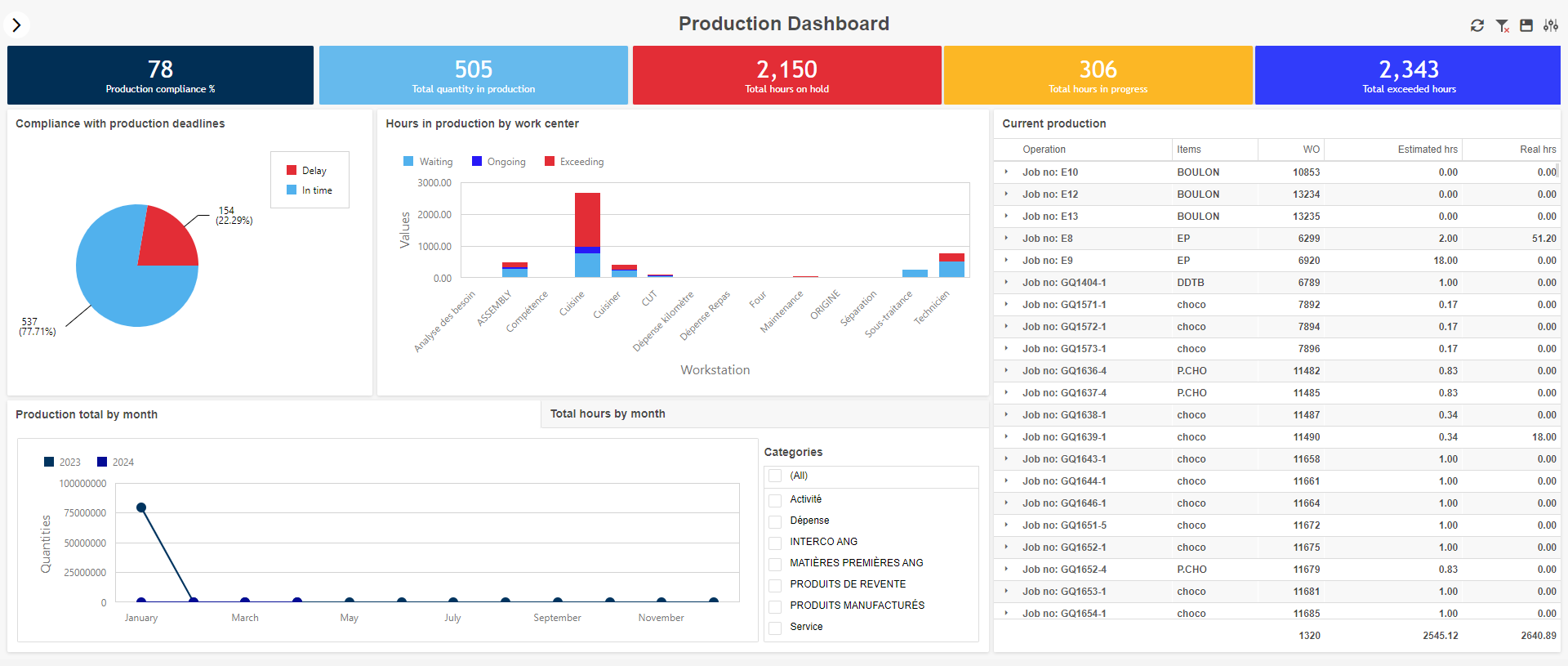
Task: Expand the side panel with the chevron
Action: point(16,25)
